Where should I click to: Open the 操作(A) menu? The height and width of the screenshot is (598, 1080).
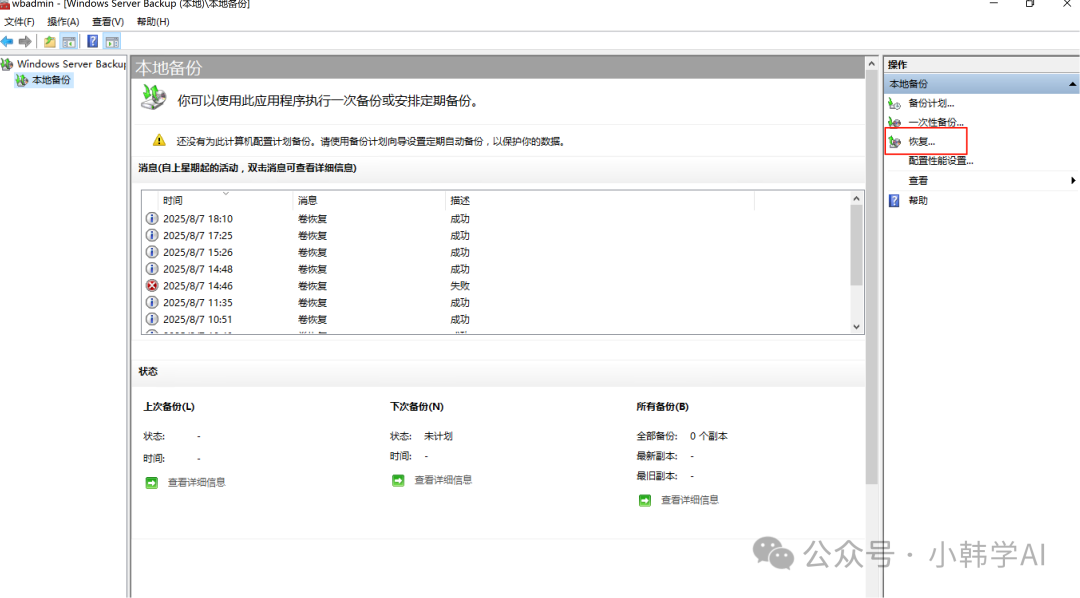coord(63,22)
